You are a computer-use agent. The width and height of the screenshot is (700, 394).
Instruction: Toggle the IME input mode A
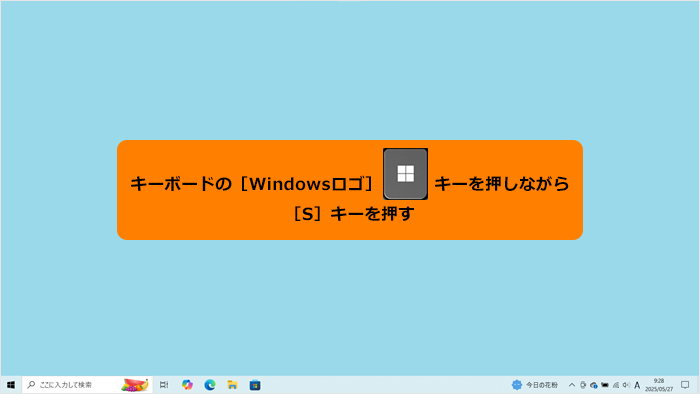click(637, 385)
